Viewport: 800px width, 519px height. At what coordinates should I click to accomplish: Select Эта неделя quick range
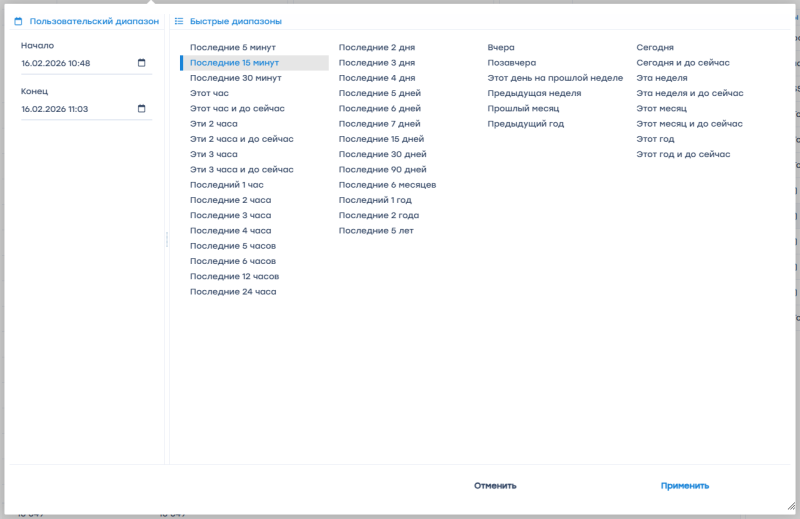(662, 77)
